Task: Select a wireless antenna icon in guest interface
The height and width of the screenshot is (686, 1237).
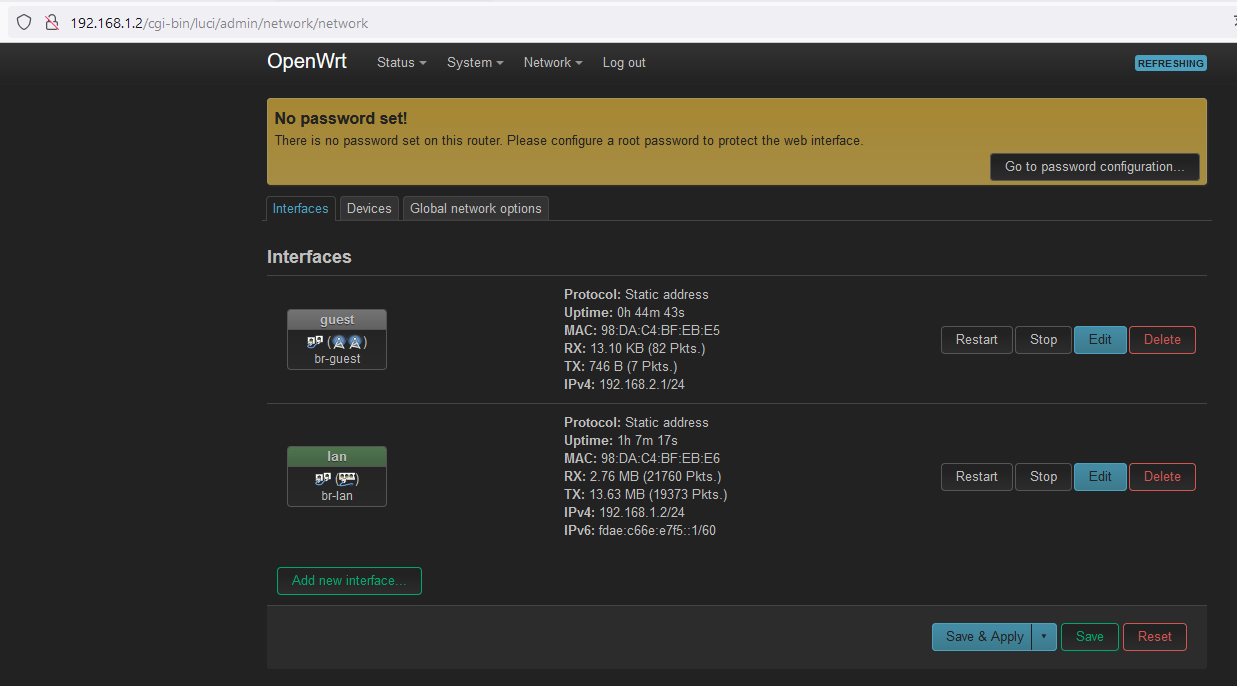Action: click(x=339, y=342)
